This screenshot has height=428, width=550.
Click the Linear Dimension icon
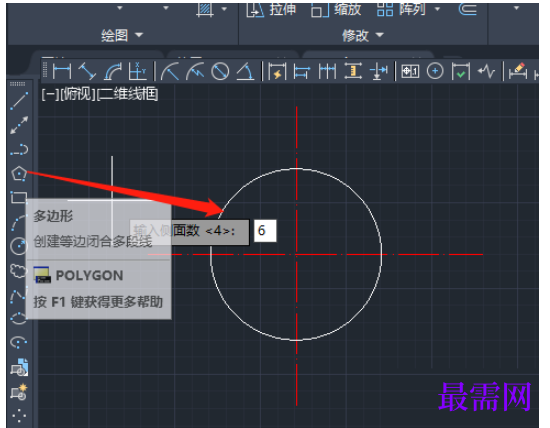tap(62, 71)
